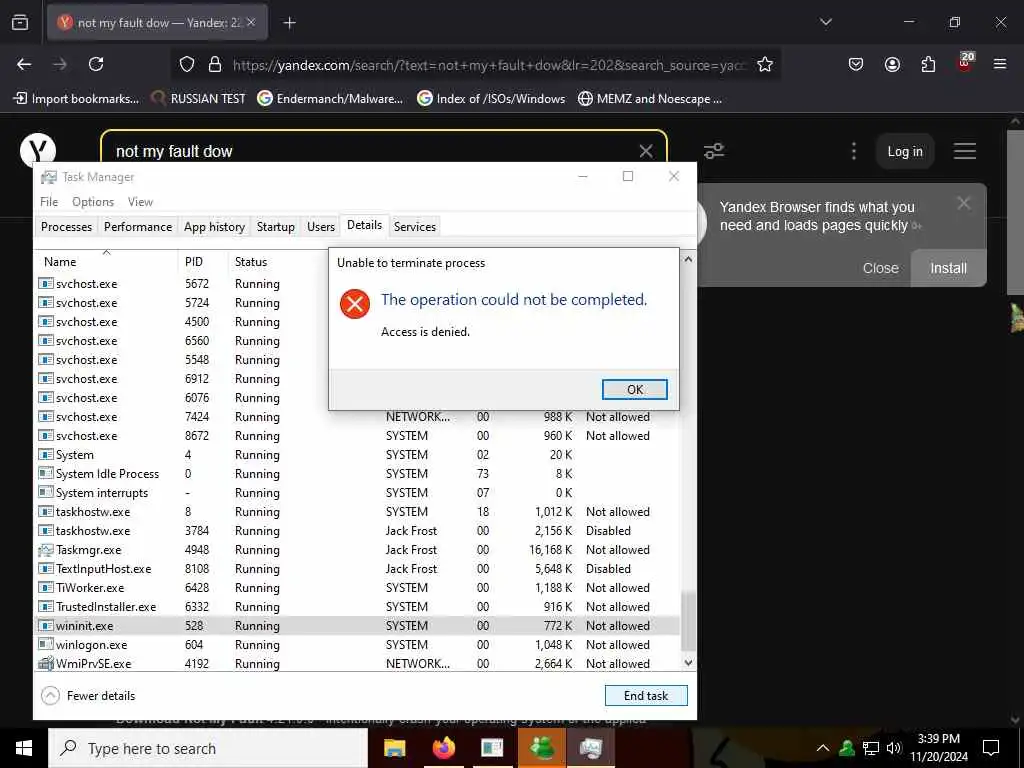
Task: Switch to the Services tab
Action: [x=415, y=227]
